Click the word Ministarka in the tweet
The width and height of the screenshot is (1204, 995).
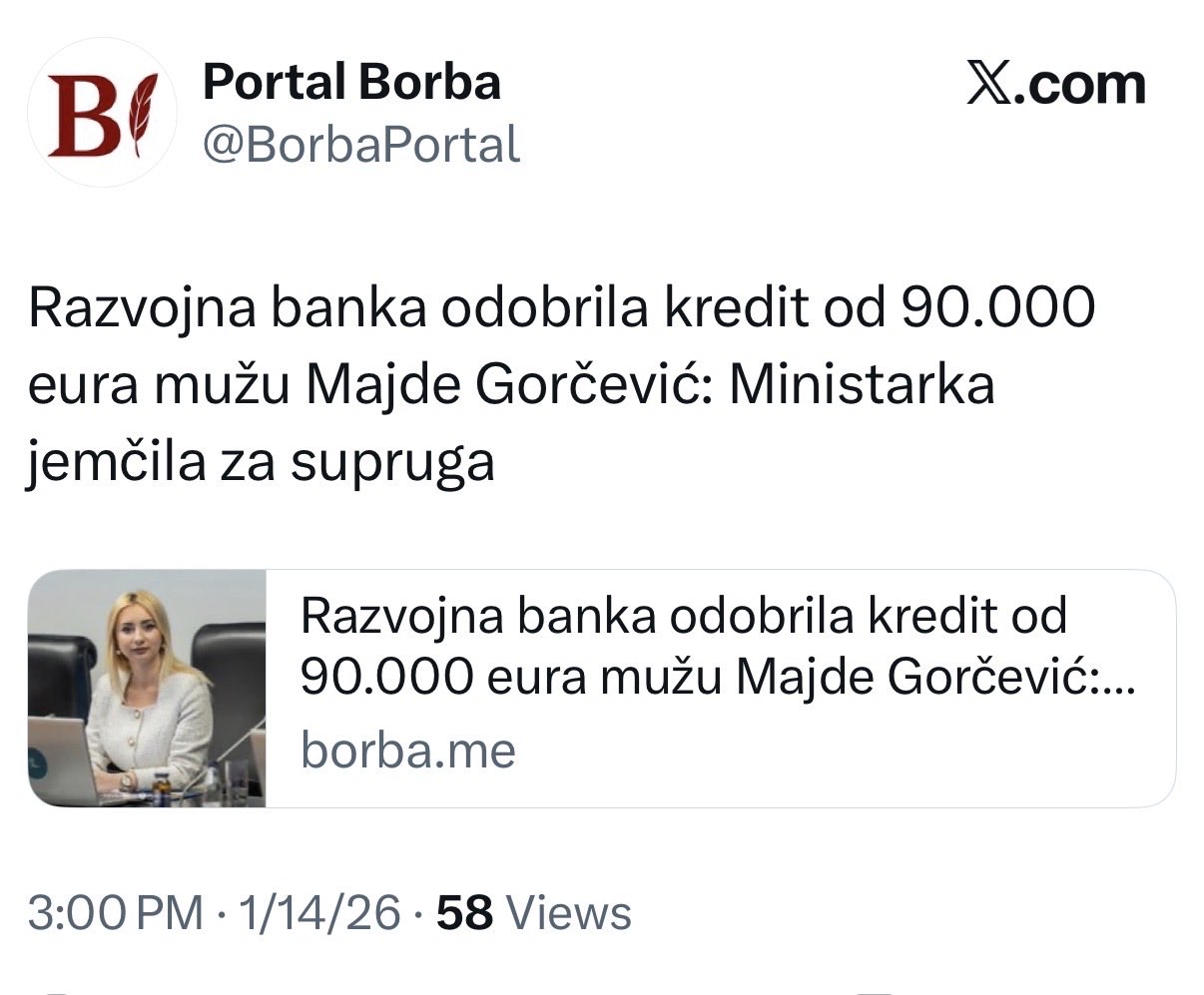tap(862, 386)
